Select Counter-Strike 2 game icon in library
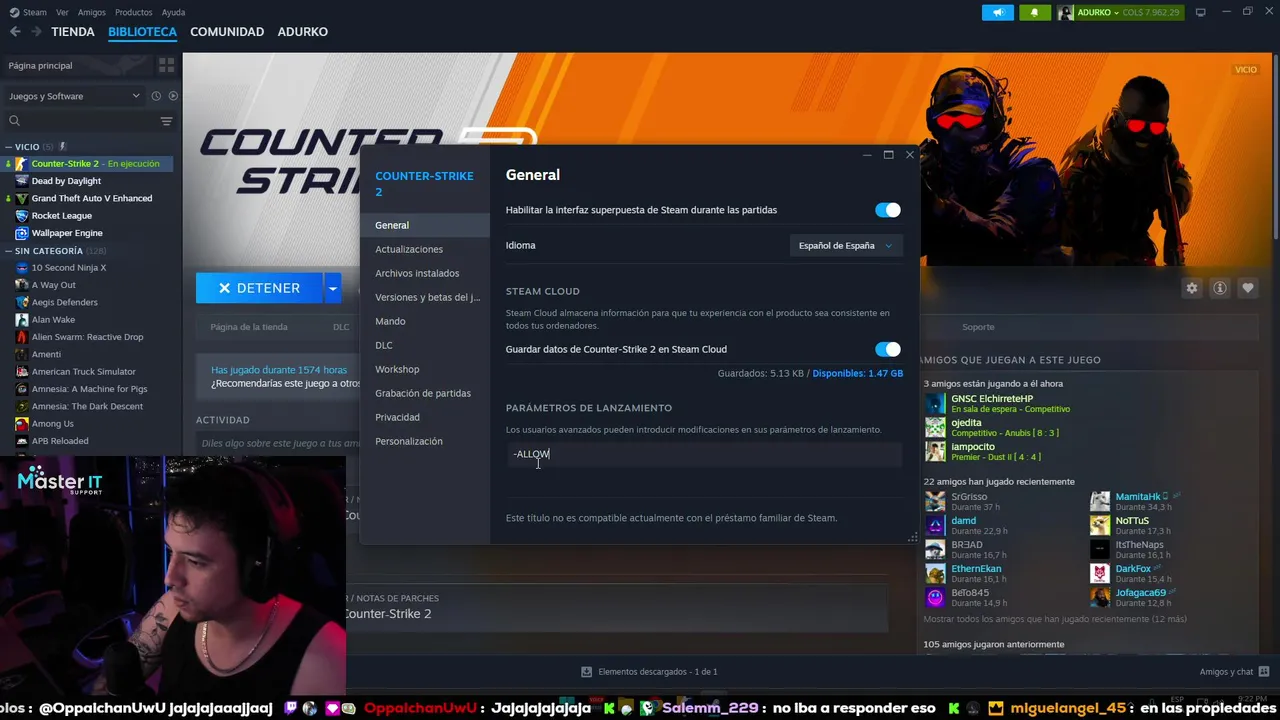The width and height of the screenshot is (1280, 720). (x=22, y=164)
